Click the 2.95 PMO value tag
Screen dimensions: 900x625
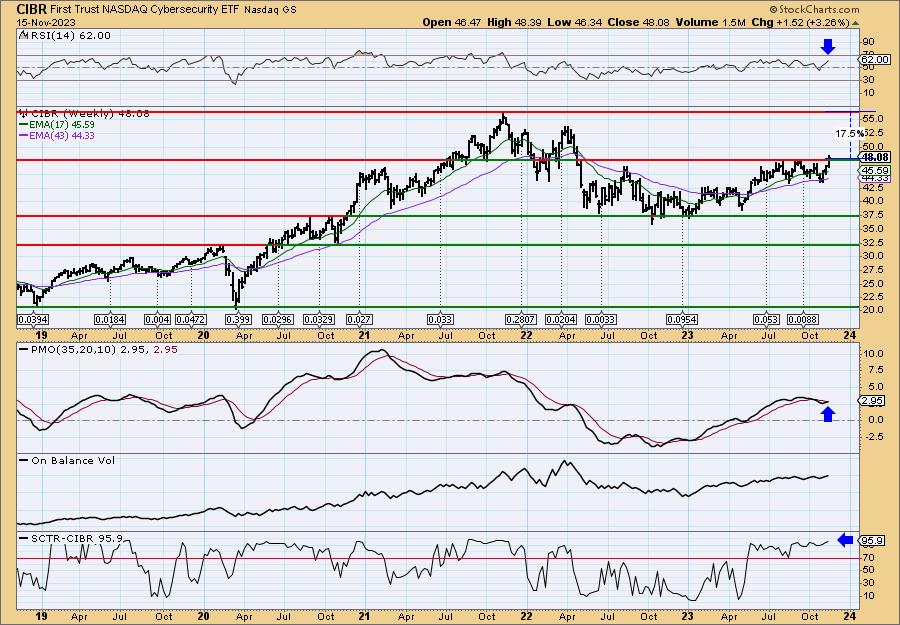pos(872,401)
